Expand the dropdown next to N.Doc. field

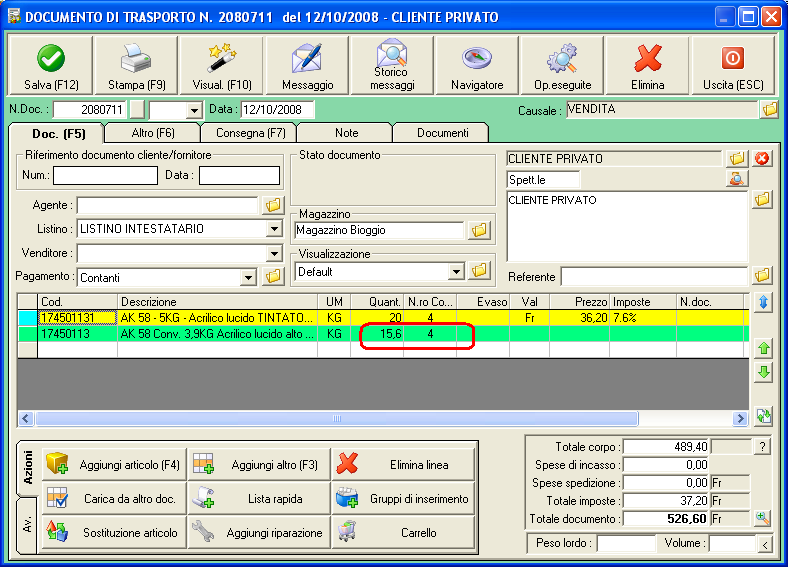click(193, 110)
